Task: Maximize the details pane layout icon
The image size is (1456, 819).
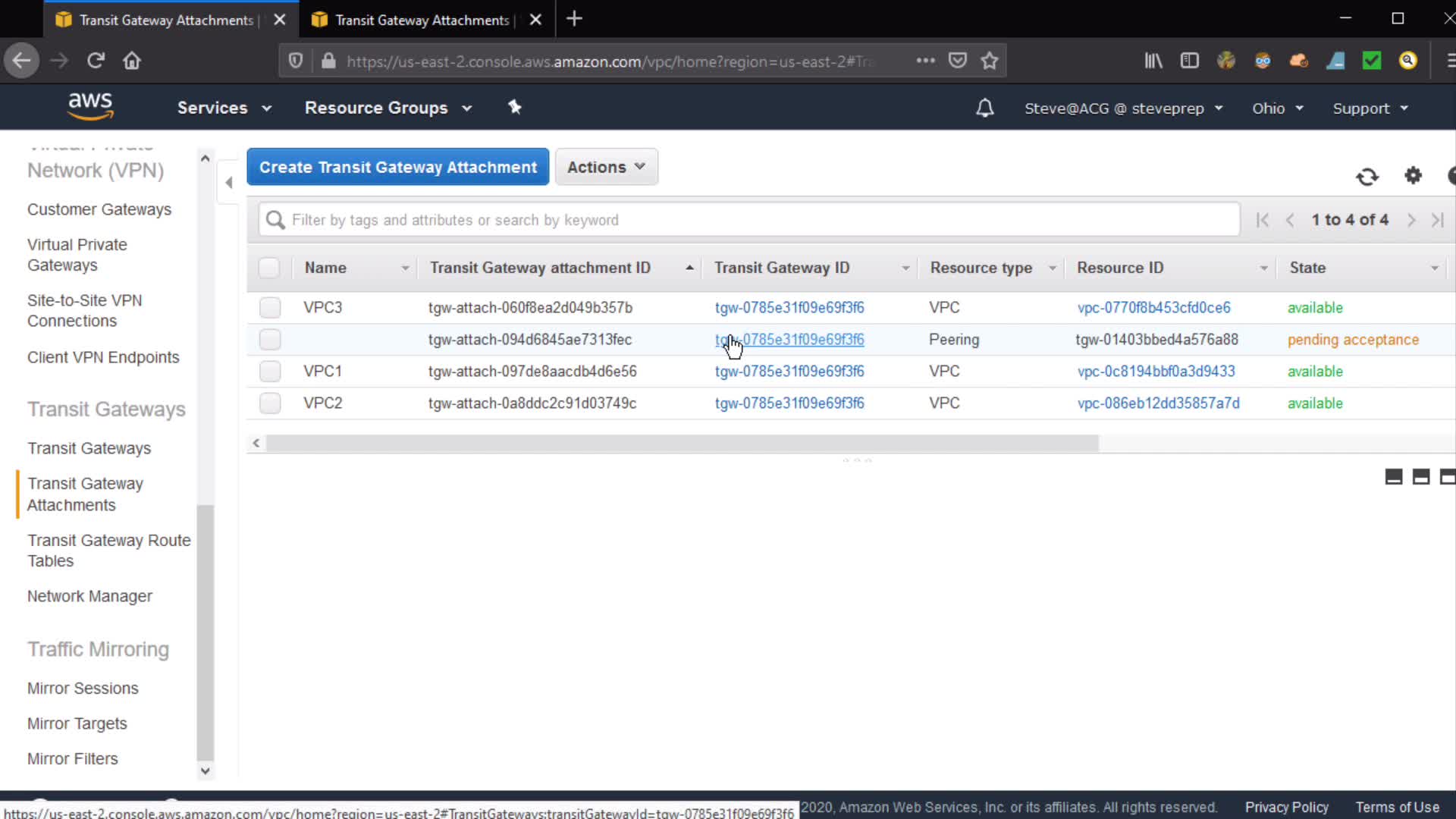Action: [1447, 476]
